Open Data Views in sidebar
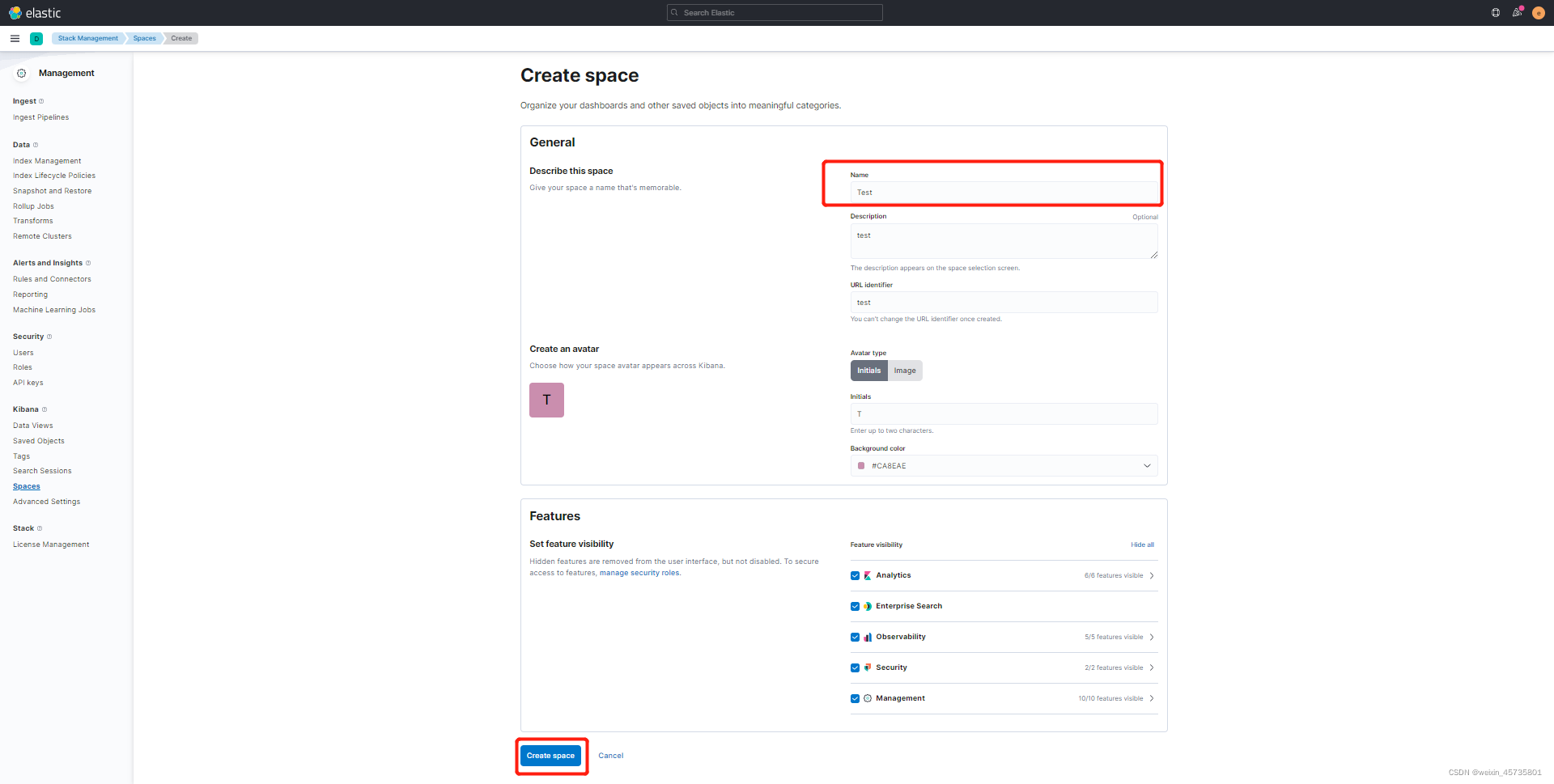 click(33, 426)
